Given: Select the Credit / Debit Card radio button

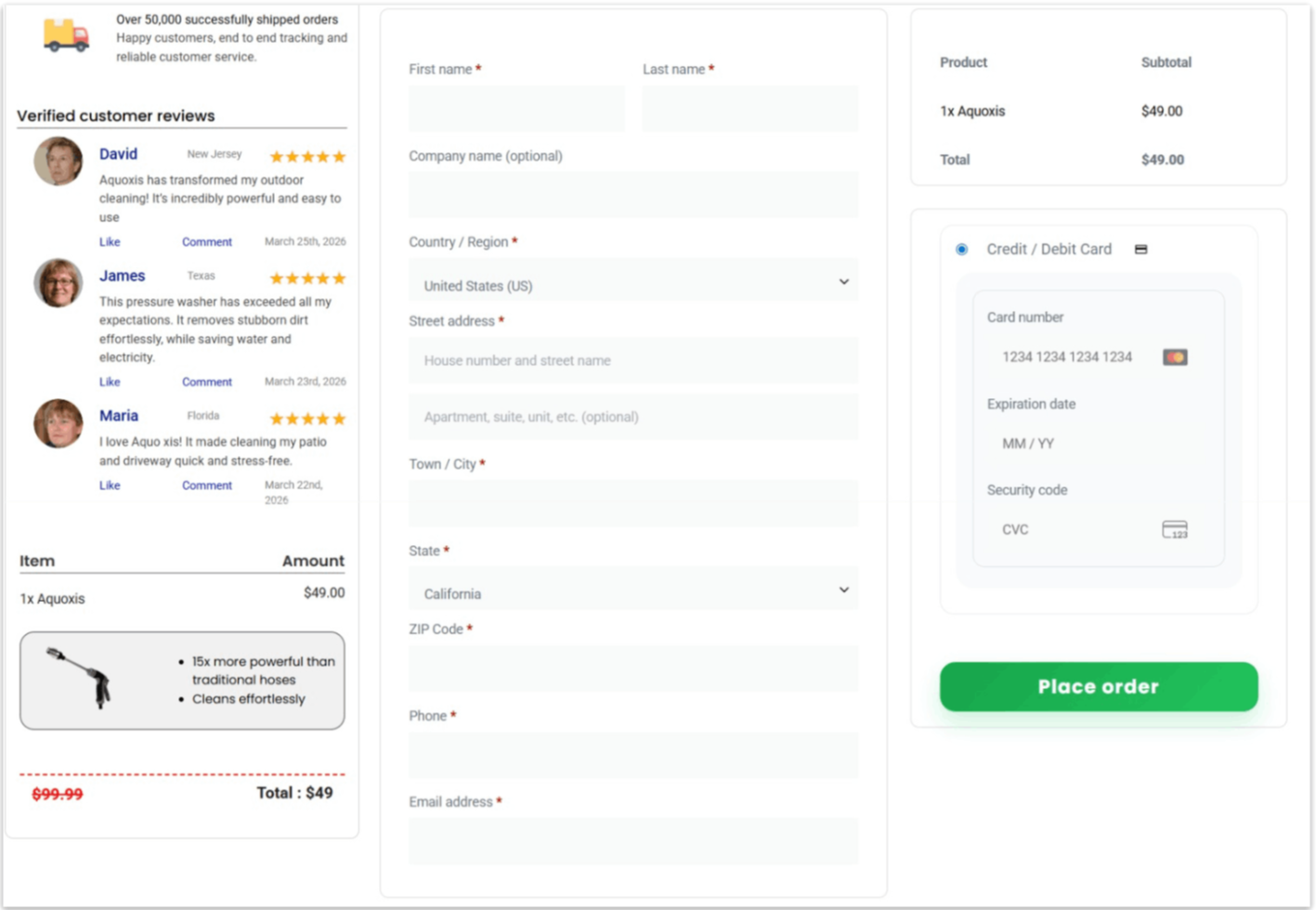Looking at the screenshot, I should click(x=961, y=249).
